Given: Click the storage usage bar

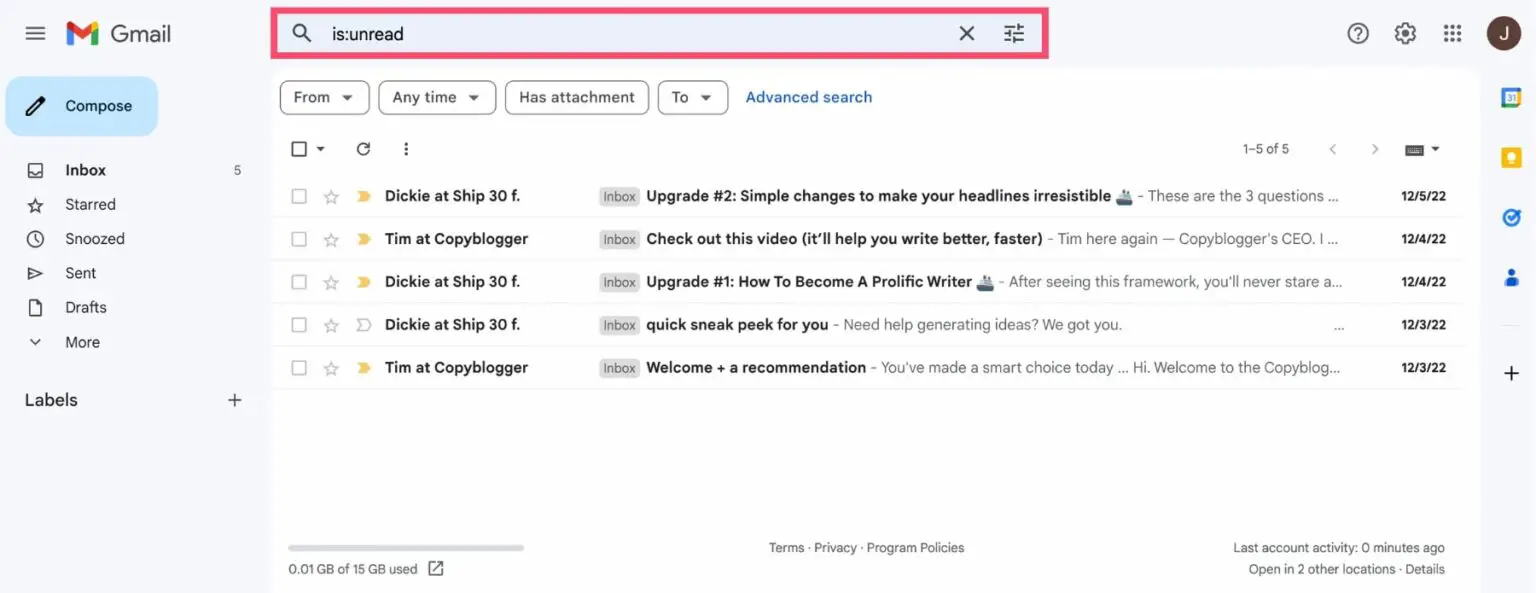Looking at the screenshot, I should coord(404,547).
